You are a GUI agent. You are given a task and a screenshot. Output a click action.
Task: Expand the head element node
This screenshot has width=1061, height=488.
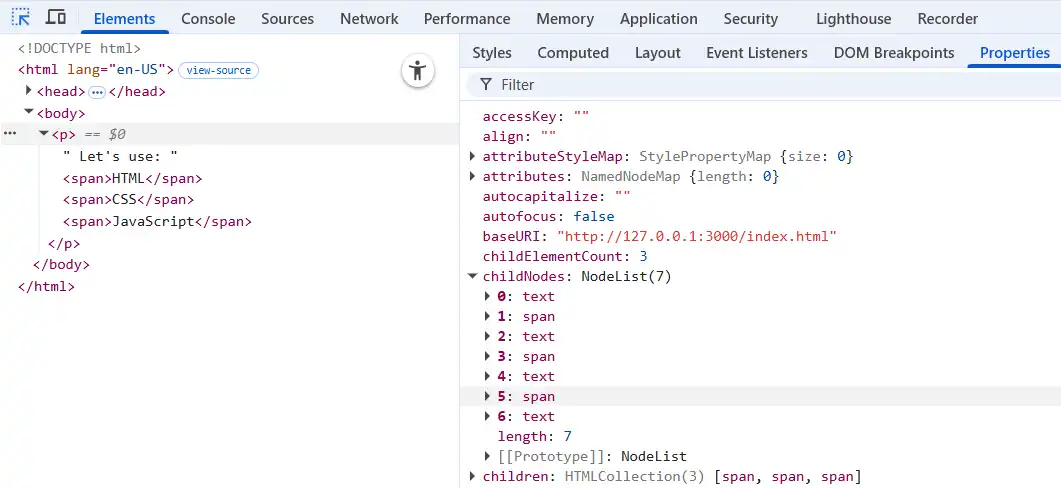click(x=29, y=92)
